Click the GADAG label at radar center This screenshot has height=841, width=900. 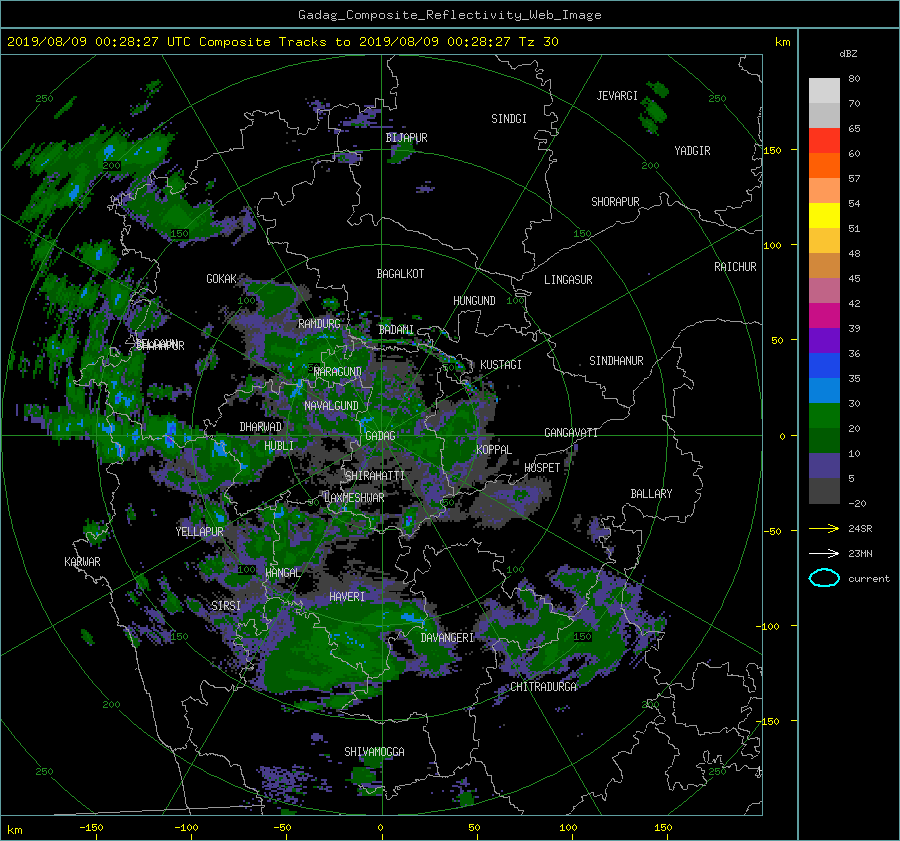click(x=380, y=436)
